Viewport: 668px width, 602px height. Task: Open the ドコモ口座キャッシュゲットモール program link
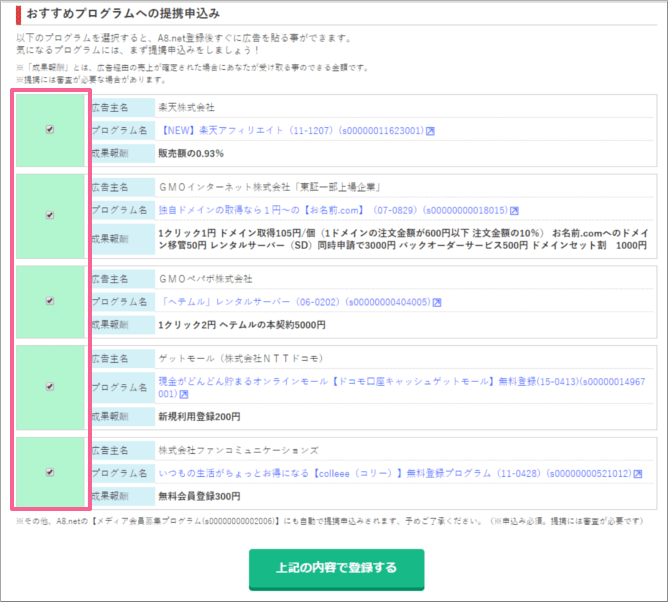click(x=402, y=387)
